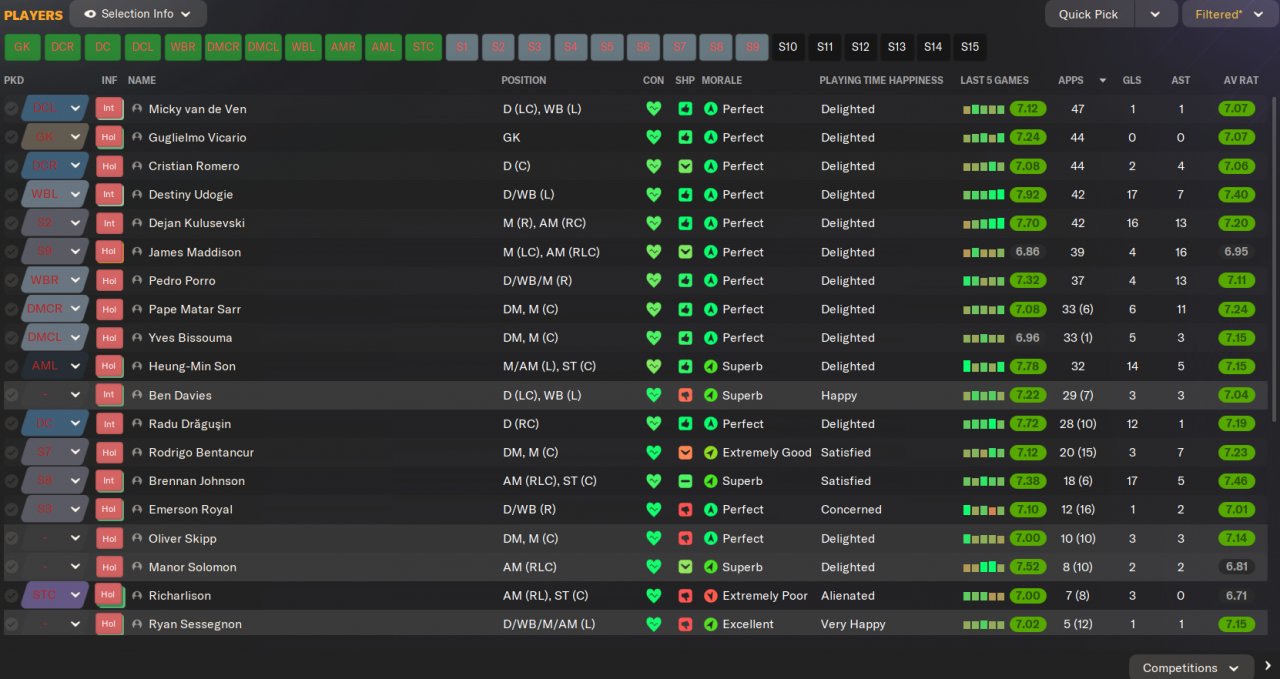Click Ben Davies' red sharpness icon
Screen dimensions: 1280x679
click(685, 396)
